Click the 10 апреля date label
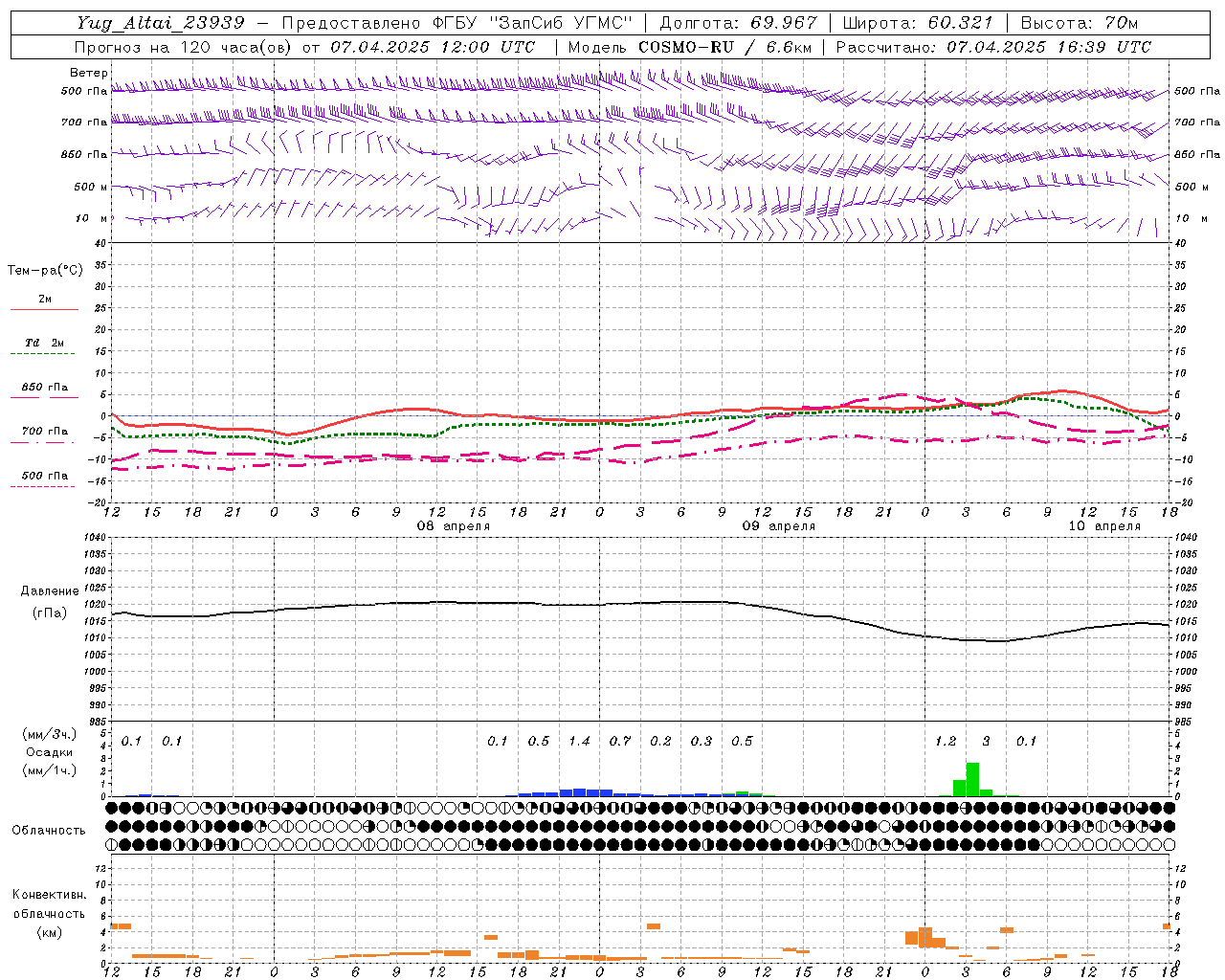The image size is (1225, 980). point(1104,525)
